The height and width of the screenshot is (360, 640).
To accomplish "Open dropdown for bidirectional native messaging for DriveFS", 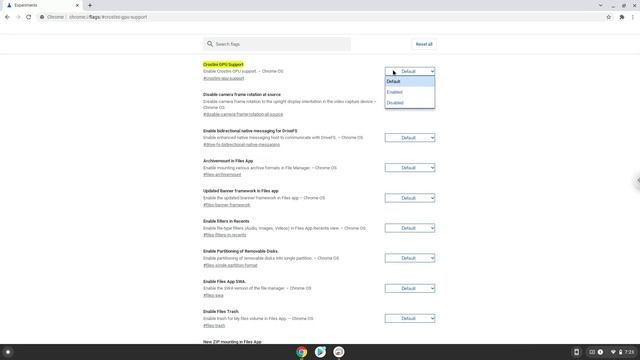I will coord(410,138).
